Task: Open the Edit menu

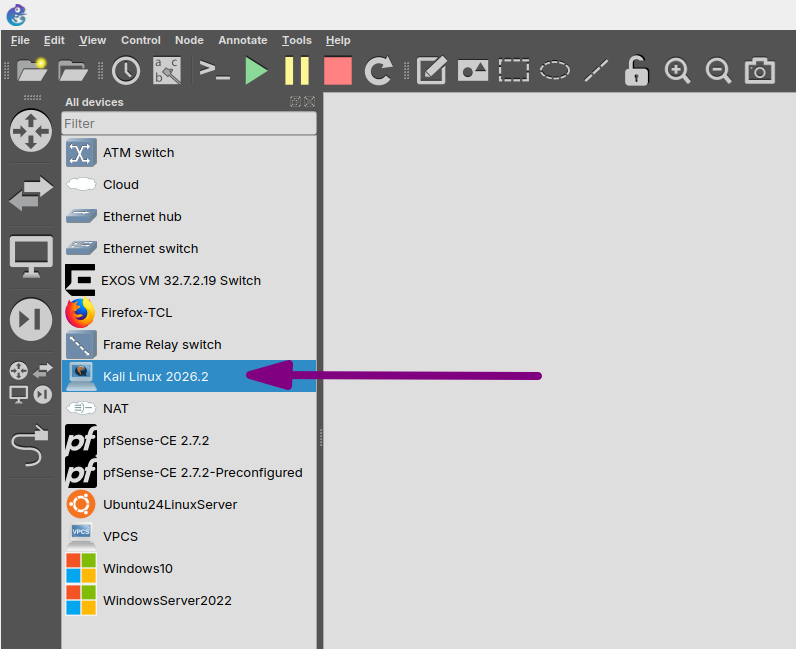Action: coord(54,40)
